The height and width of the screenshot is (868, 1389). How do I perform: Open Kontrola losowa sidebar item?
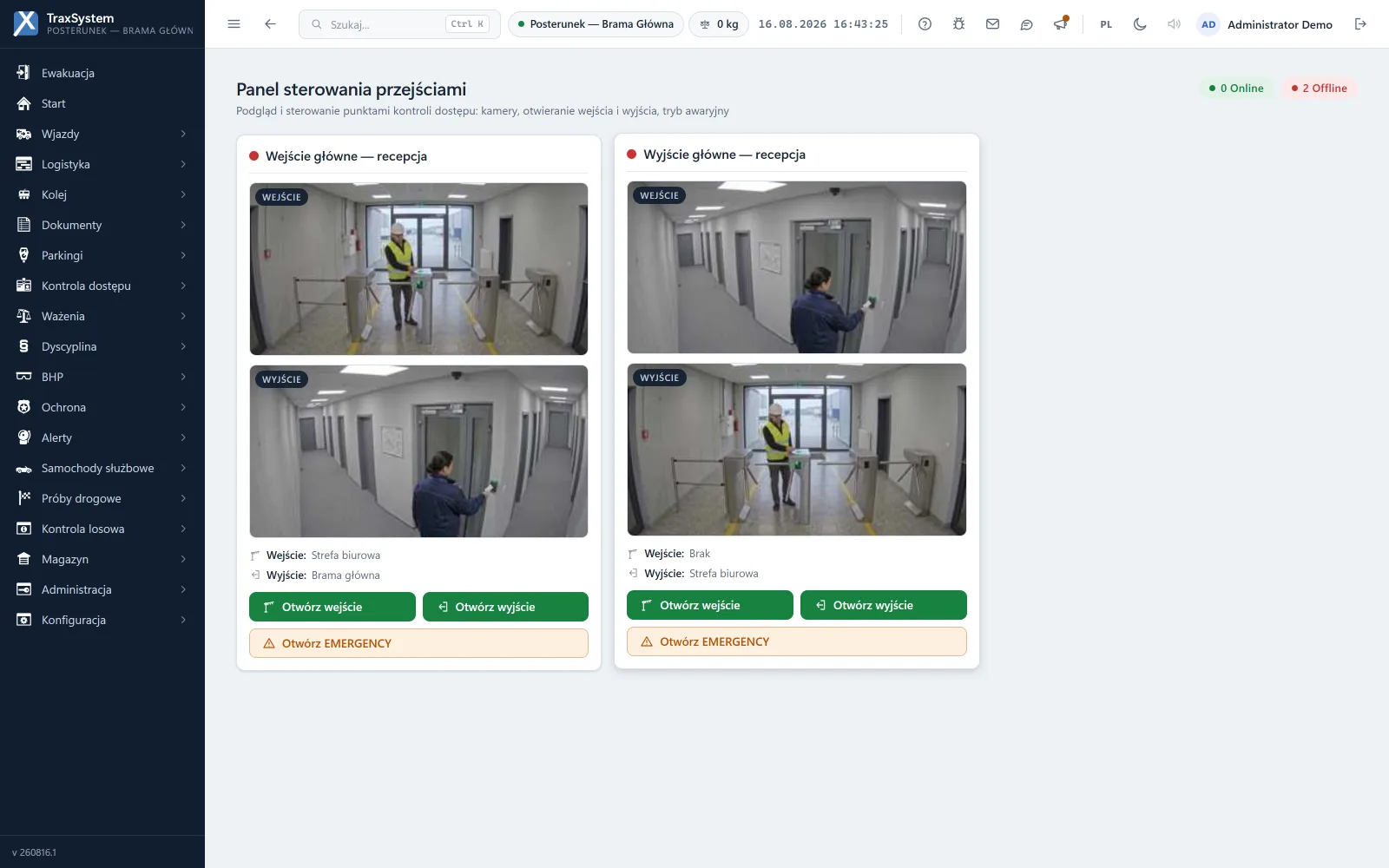tap(102, 529)
